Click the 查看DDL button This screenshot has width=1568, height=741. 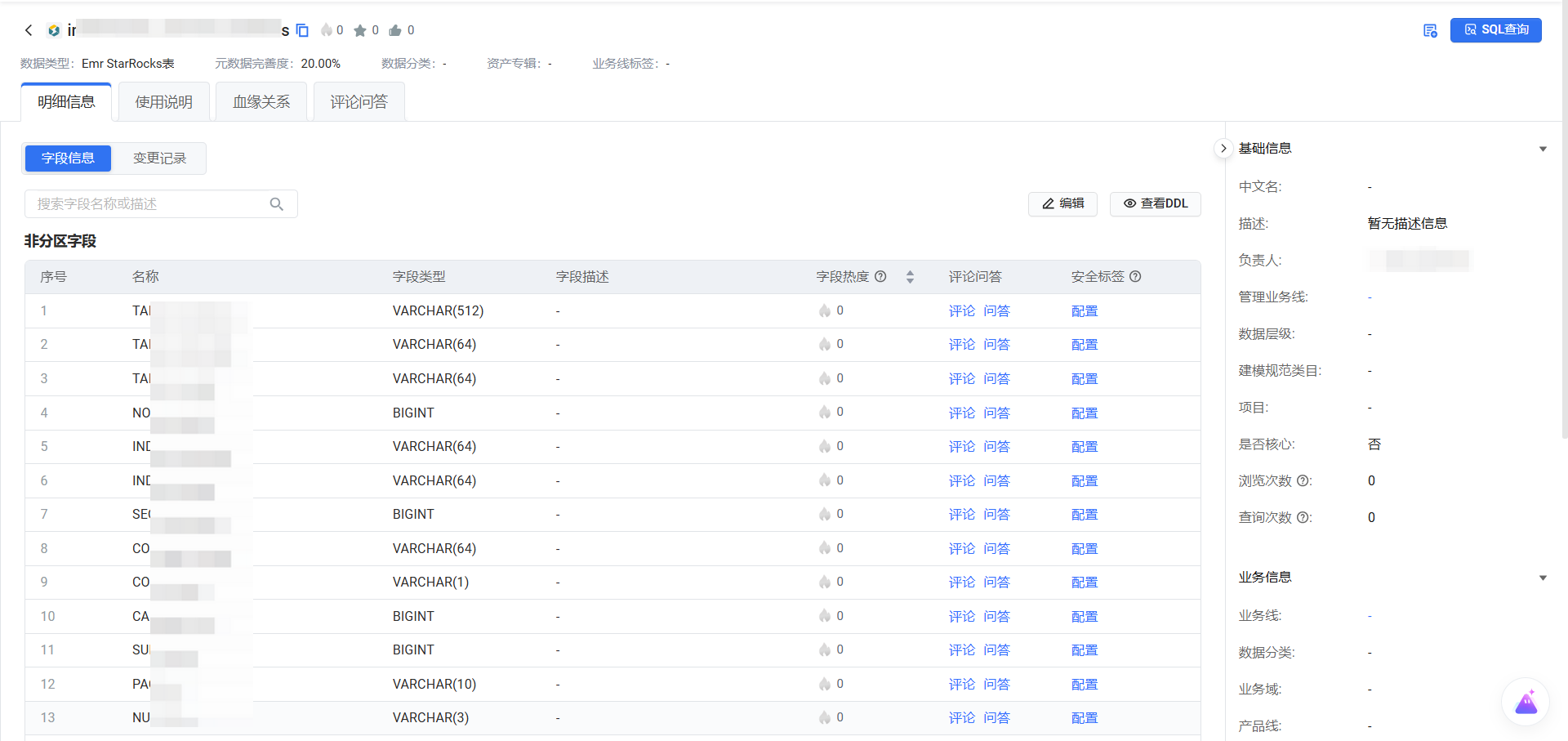[x=1155, y=203]
